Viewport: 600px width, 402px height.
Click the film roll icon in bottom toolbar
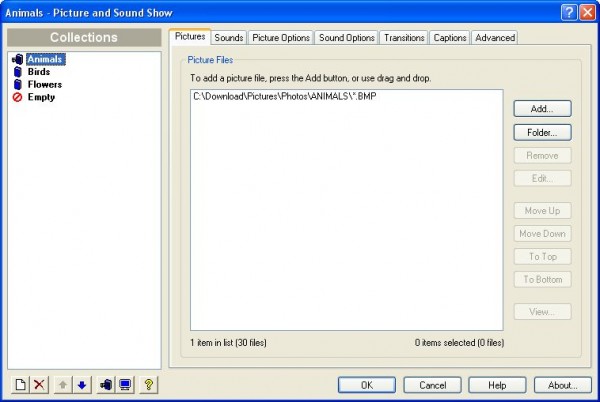click(x=106, y=384)
